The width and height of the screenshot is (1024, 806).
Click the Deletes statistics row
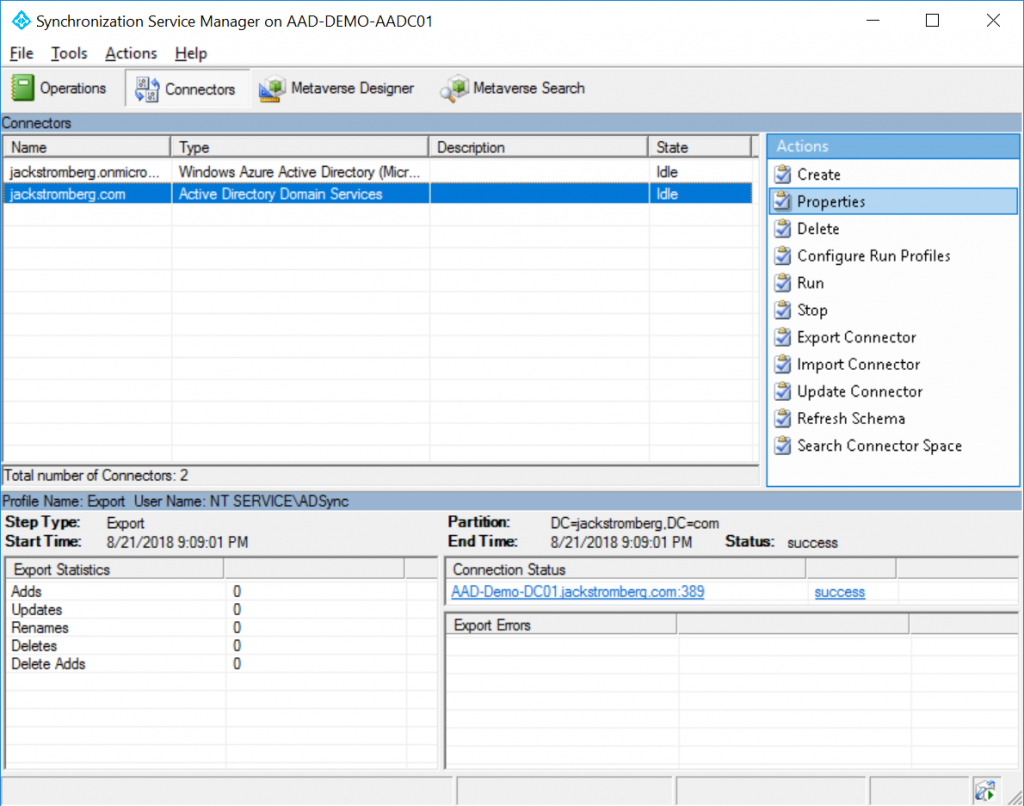[221, 646]
